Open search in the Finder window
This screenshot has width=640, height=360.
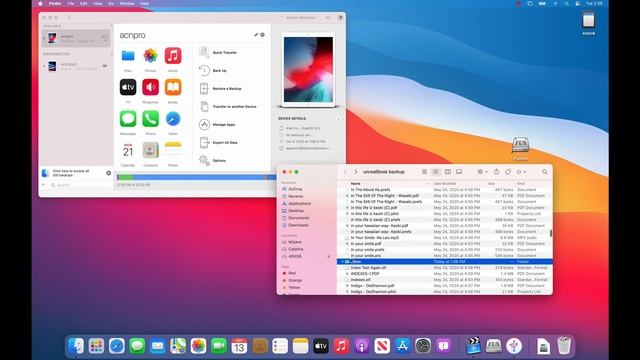coord(544,172)
